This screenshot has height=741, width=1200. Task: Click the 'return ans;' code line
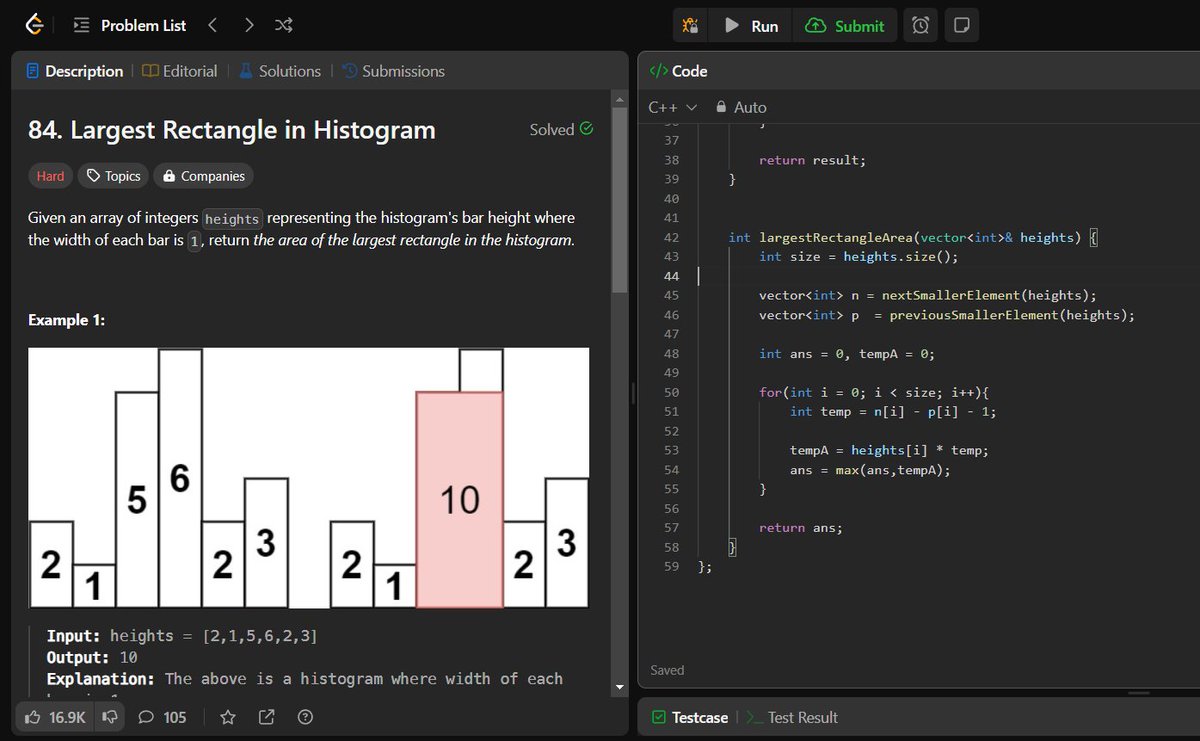(801, 528)
